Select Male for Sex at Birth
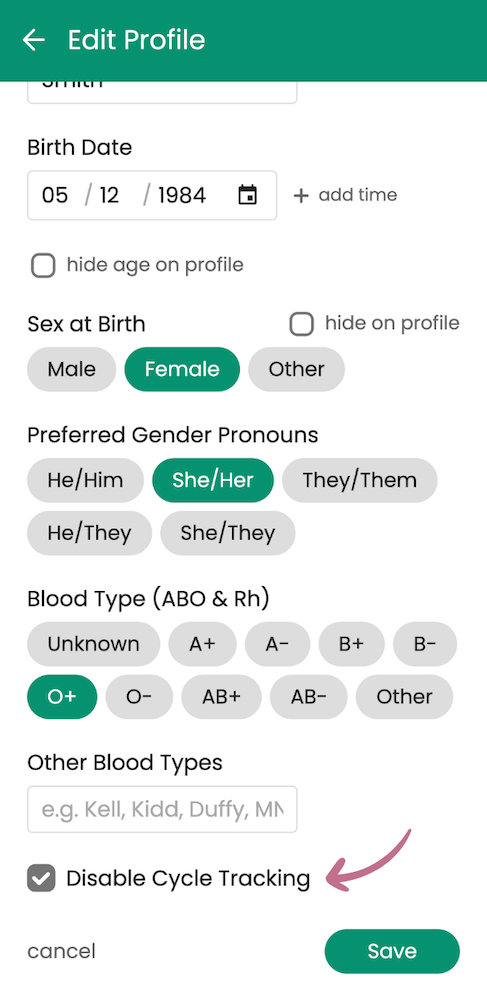 coord(71,369)
